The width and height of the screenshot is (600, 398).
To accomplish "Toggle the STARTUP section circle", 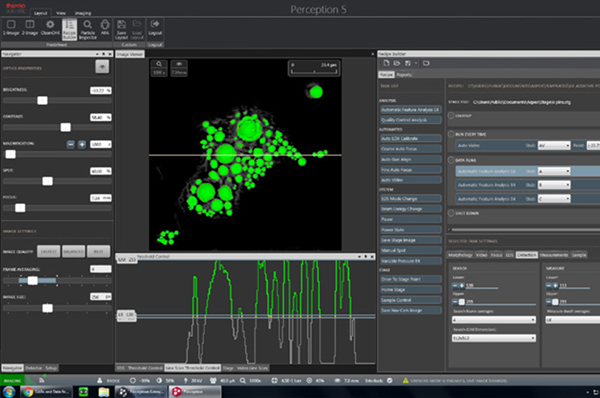I will click(x=451, y=116).
